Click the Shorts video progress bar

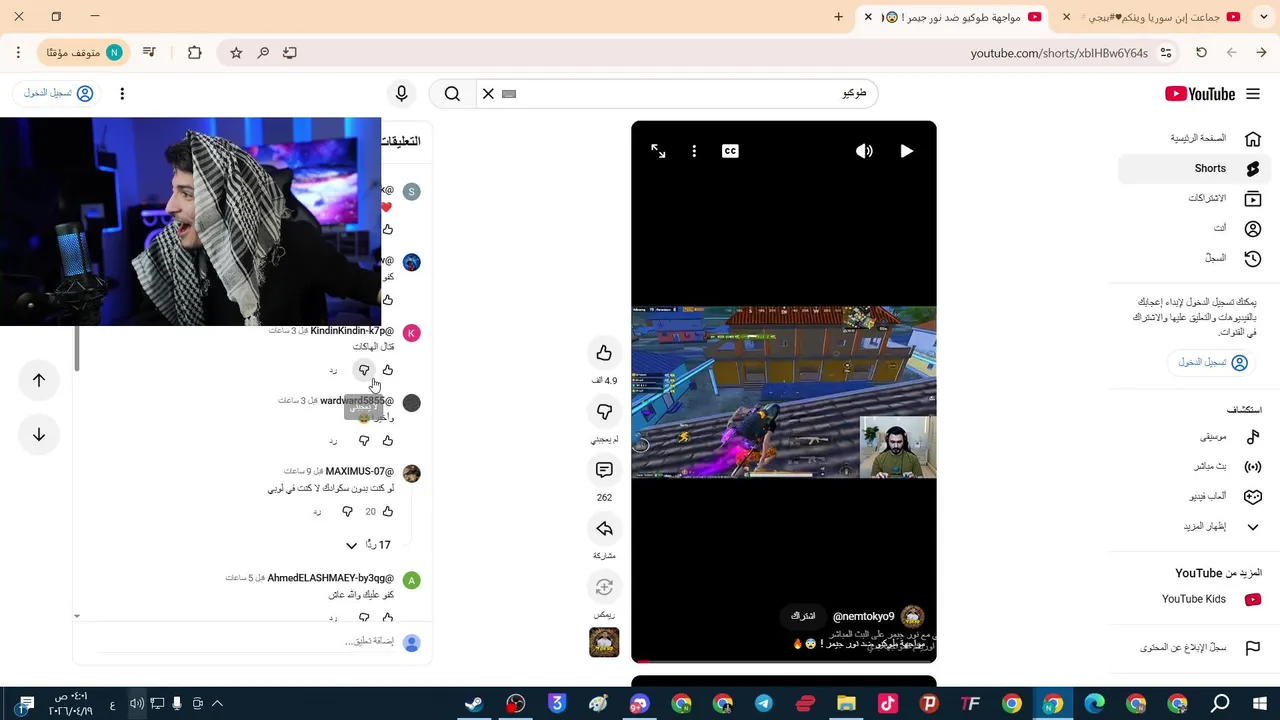(784, 660)
